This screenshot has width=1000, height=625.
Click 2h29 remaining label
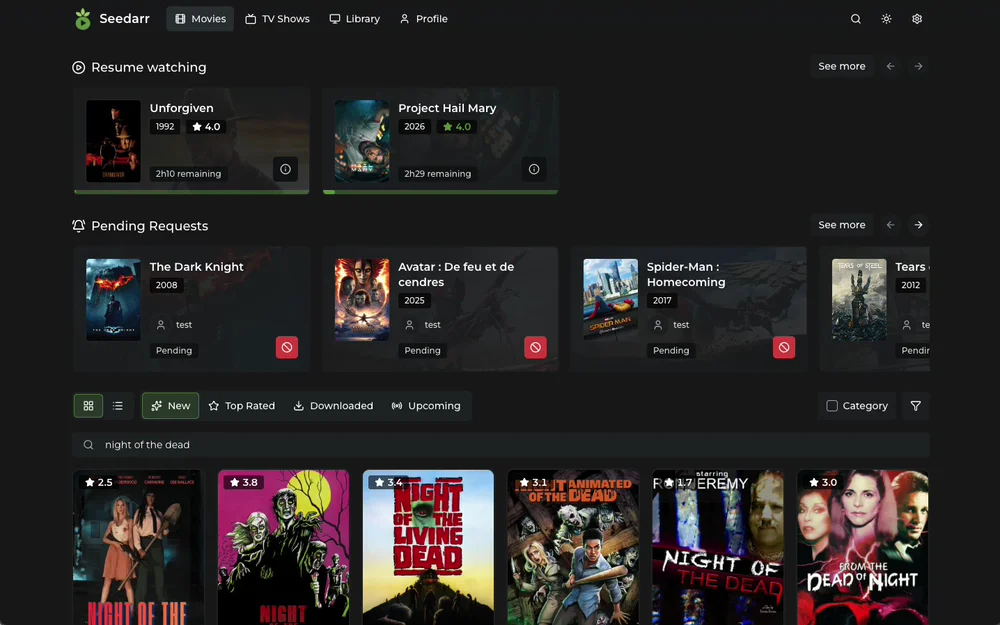click(x=438, y=173)
